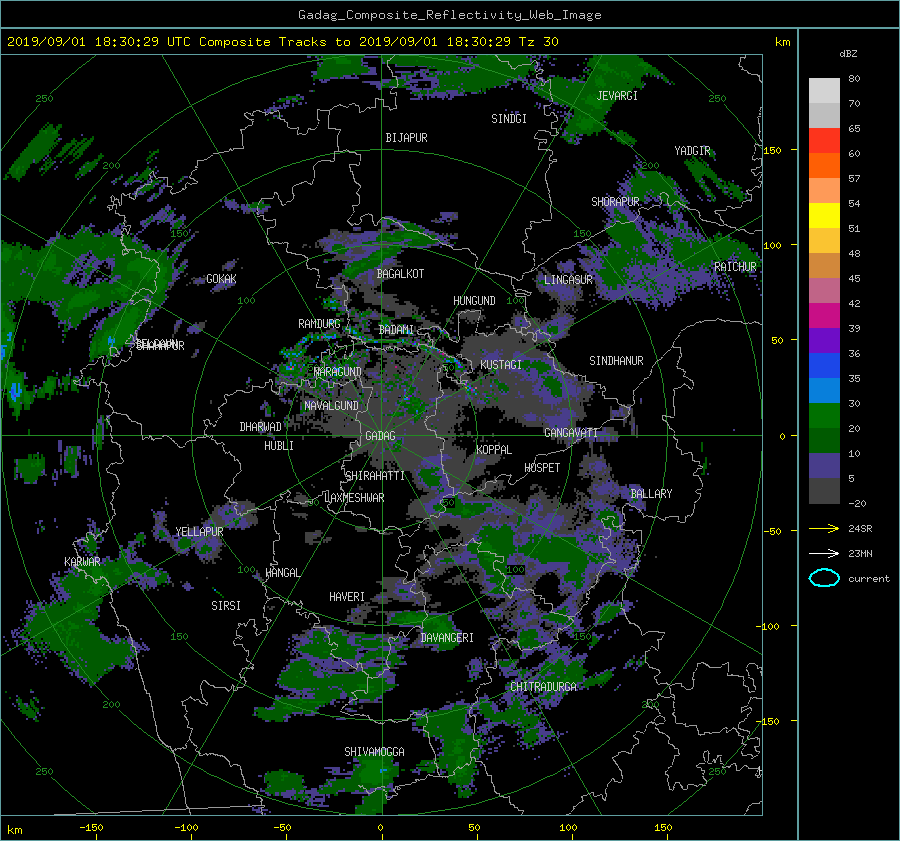
Task: Pick the bright green 20-30 dBZ swatch
Action: click(824, 416)
